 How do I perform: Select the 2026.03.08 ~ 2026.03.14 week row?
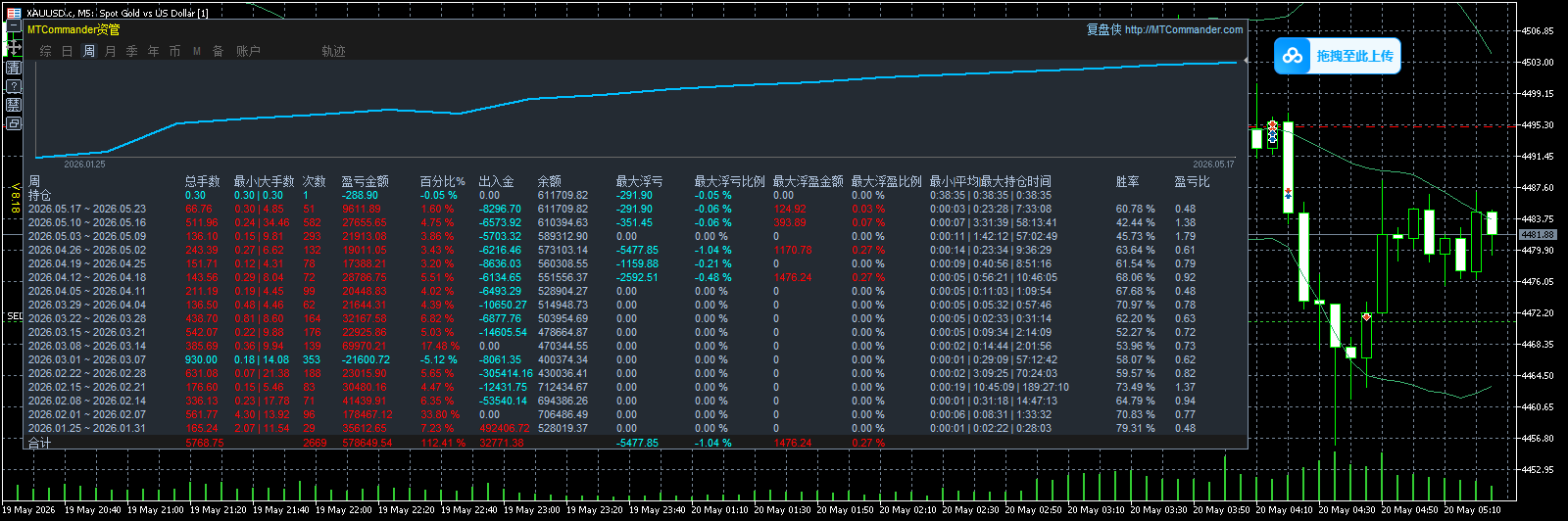point(635,346)
